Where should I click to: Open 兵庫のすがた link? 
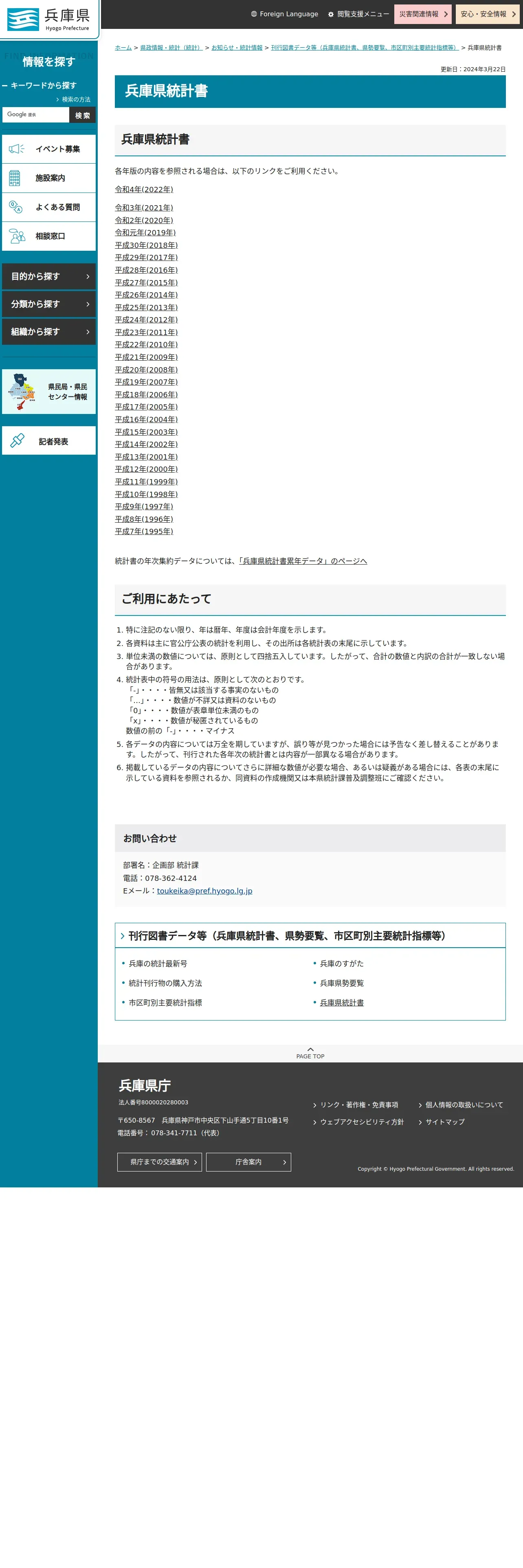342,964
